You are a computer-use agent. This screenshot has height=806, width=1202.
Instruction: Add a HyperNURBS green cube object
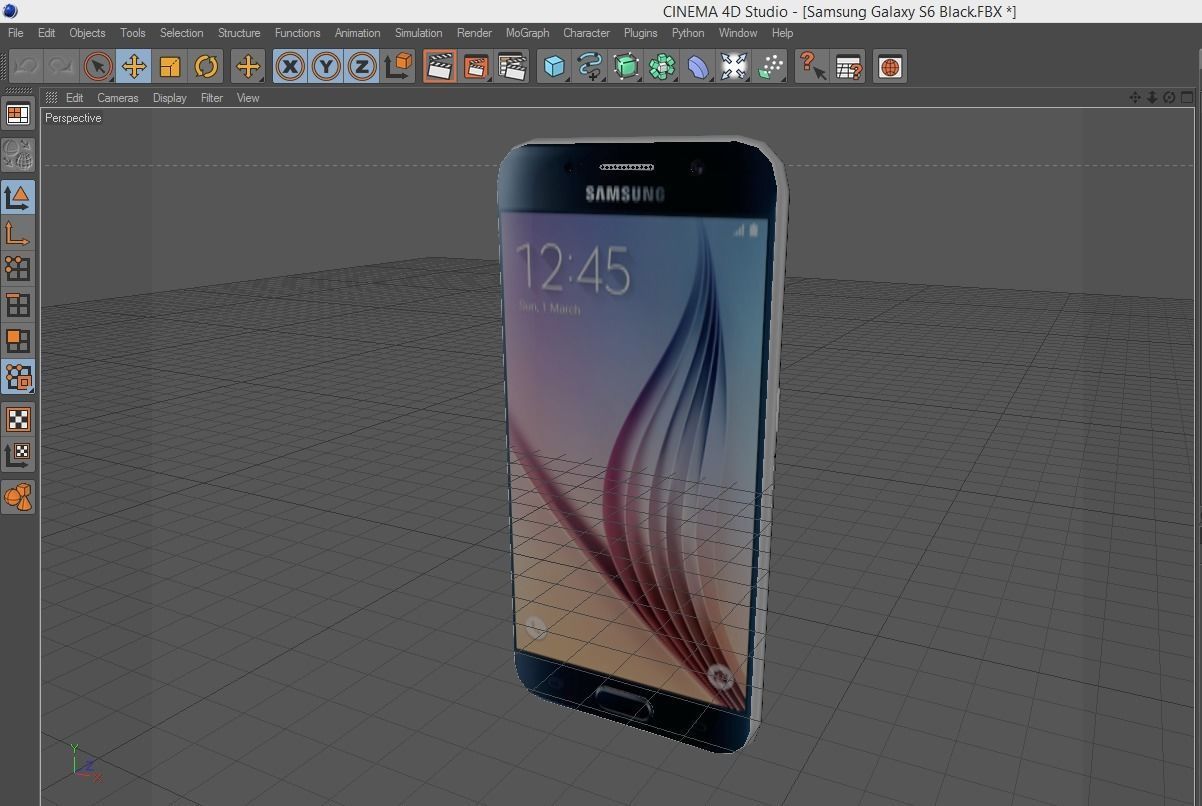coord(626,67)
